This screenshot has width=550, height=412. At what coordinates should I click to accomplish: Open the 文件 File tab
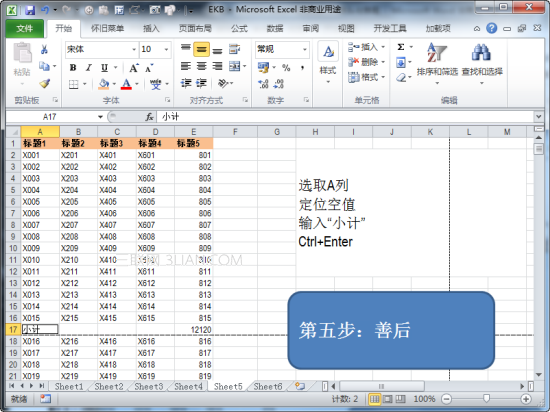(x=25, y=28)
